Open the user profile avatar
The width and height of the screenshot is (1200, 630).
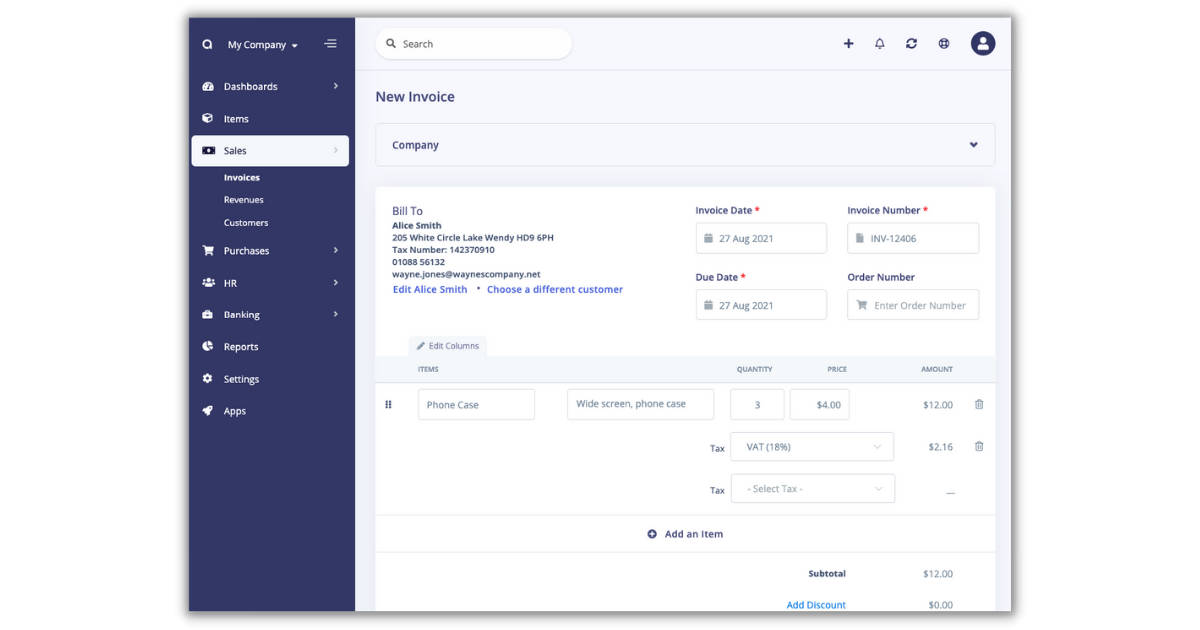(x=983, y=43)
